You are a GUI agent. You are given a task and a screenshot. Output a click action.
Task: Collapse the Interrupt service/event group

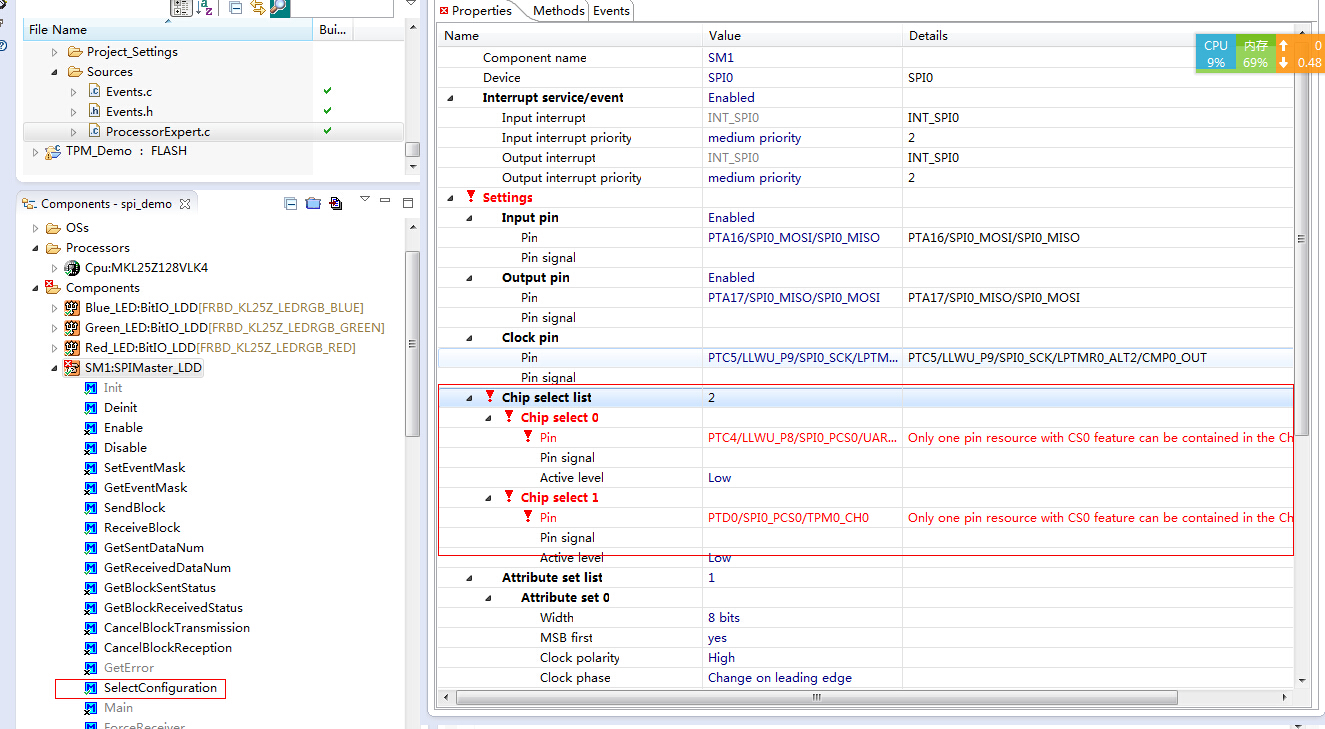(450, 98)
